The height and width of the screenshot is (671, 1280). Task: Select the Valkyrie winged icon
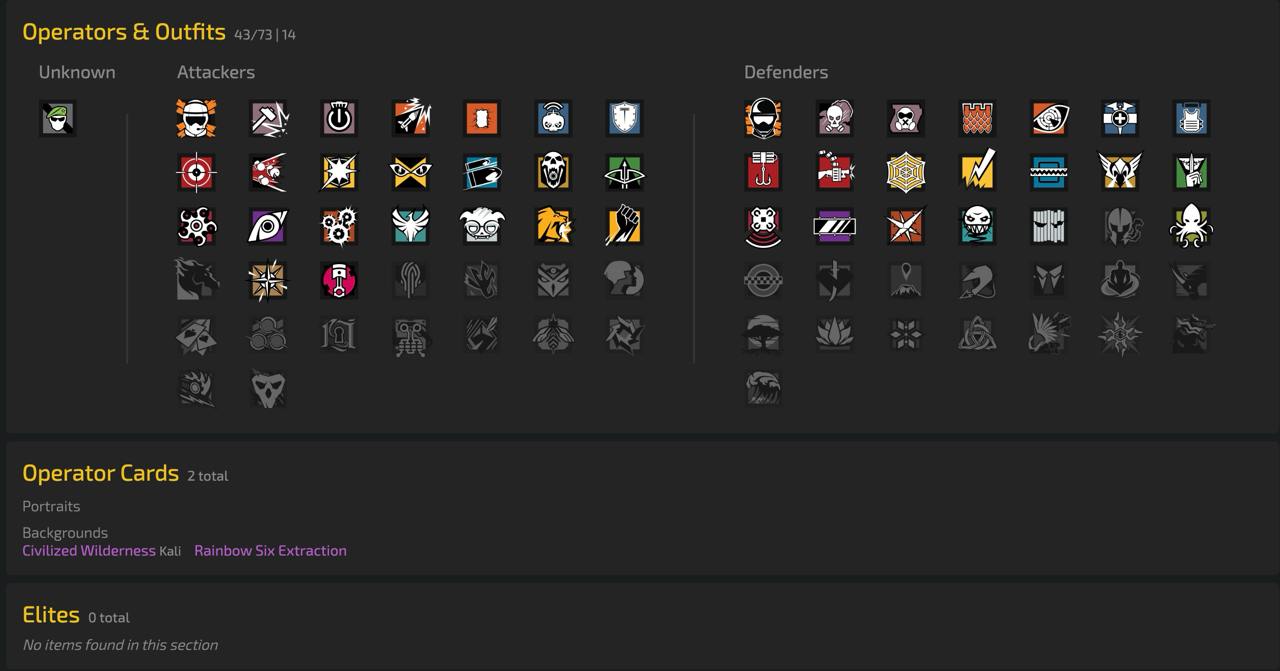(x=1120, y=172)
